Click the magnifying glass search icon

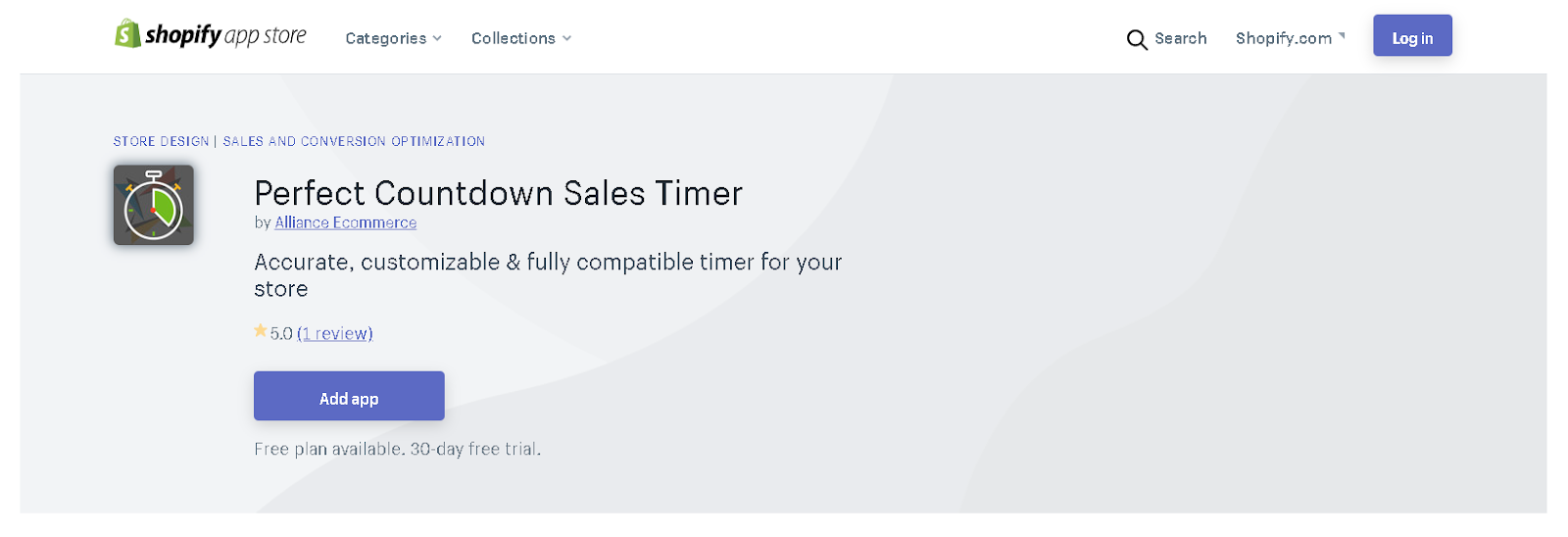pos(1136,40)
